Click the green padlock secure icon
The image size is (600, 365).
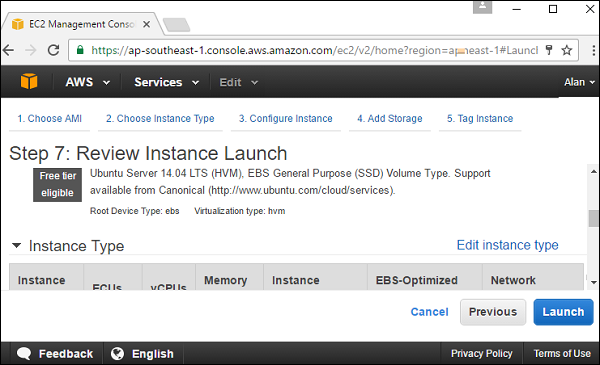coord(80,50)
